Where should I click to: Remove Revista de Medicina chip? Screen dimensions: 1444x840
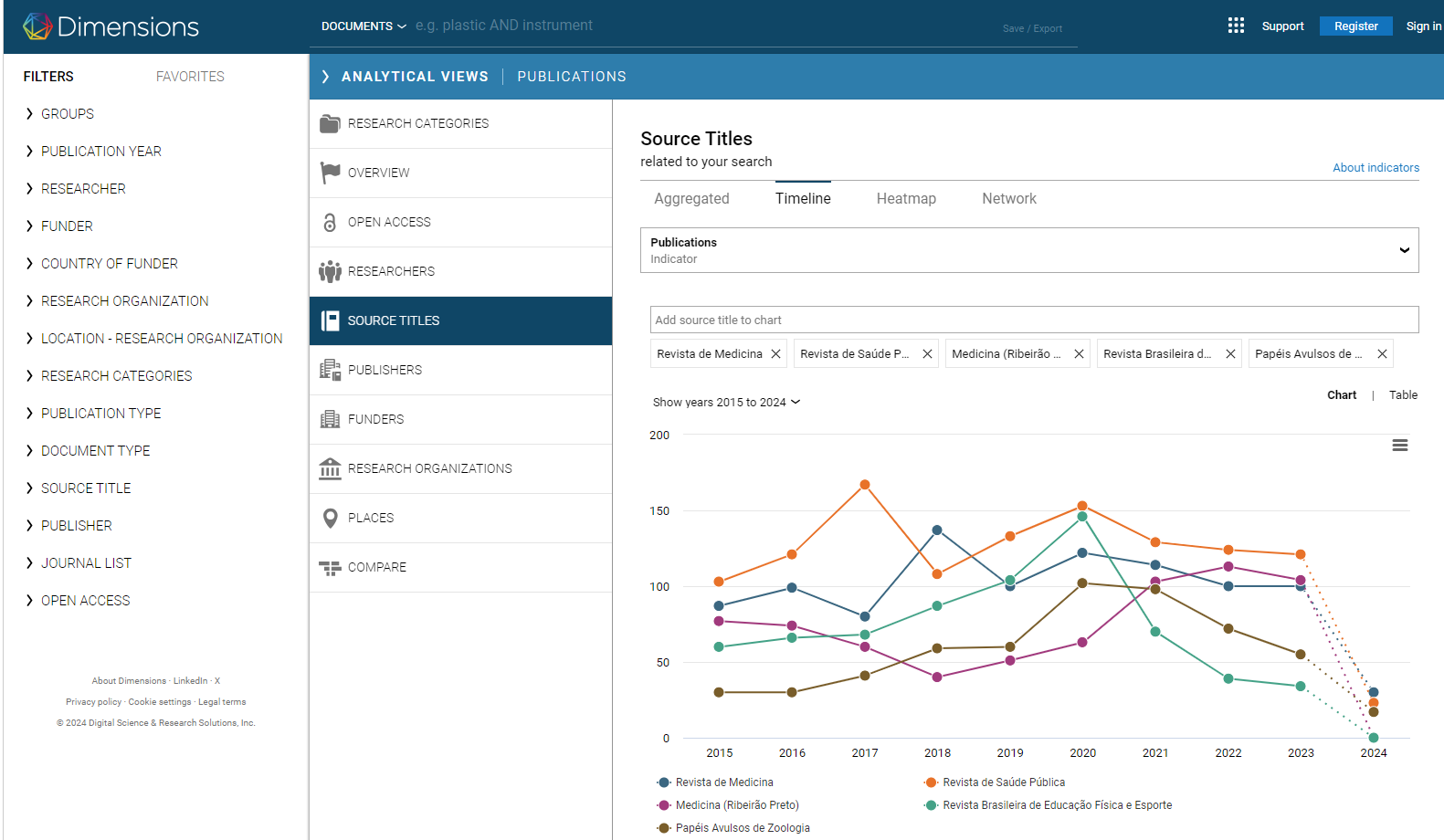[x=775, y=354]
